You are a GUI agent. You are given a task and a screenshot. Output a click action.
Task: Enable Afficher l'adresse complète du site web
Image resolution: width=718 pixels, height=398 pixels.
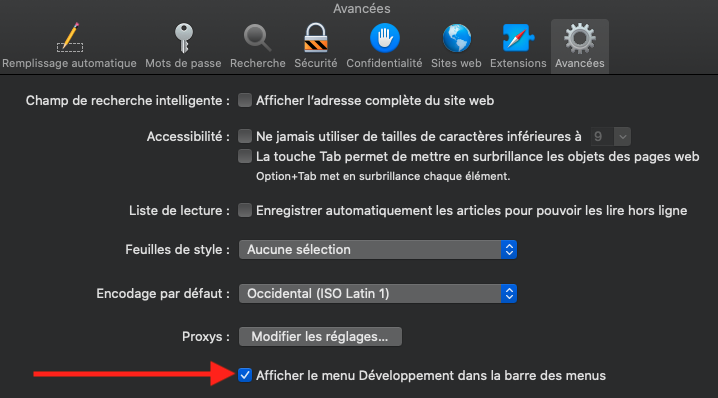pyautogui.click(x=245, y=100)
